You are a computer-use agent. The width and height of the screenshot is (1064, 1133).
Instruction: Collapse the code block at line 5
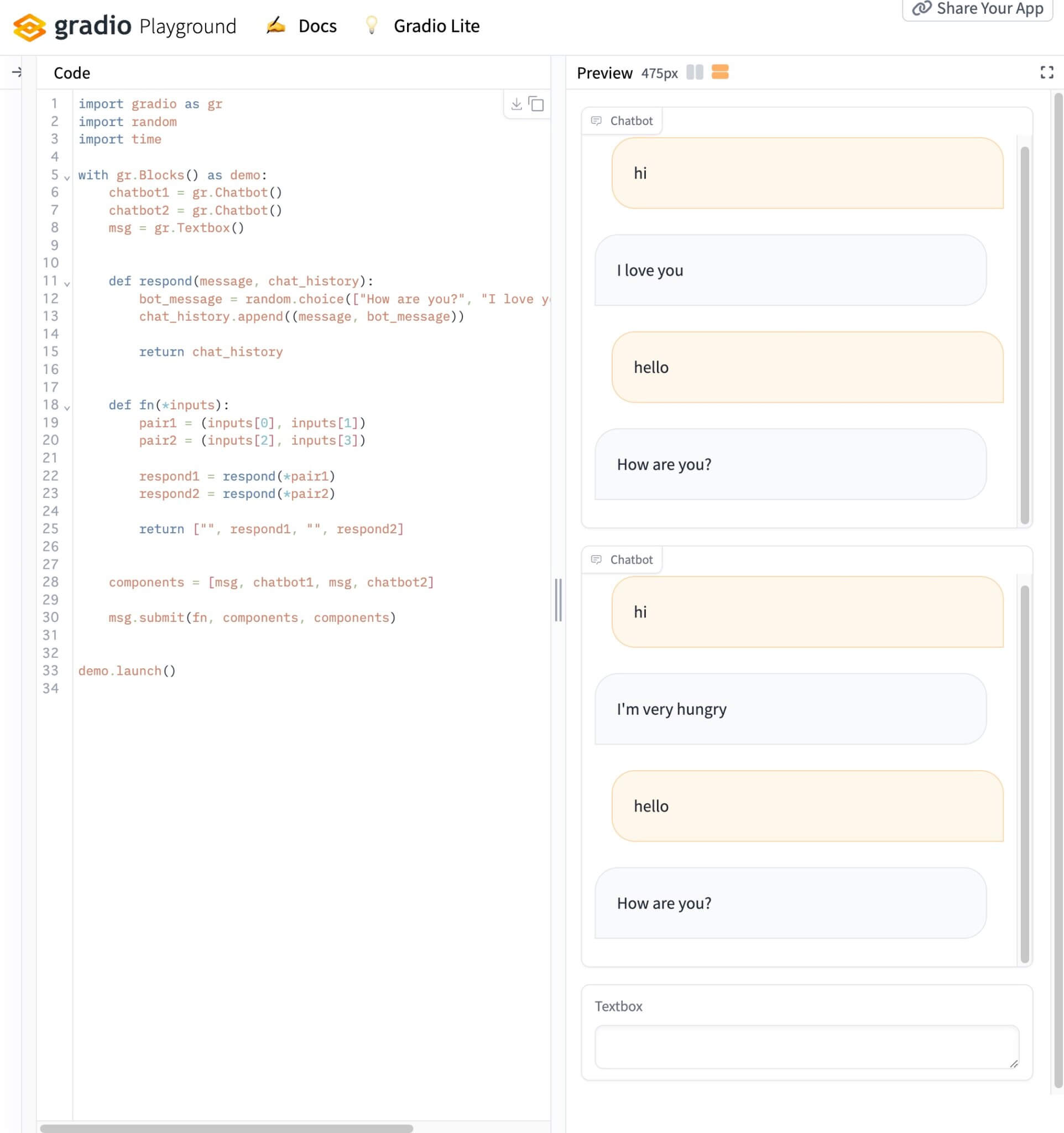tap(67, 176)
